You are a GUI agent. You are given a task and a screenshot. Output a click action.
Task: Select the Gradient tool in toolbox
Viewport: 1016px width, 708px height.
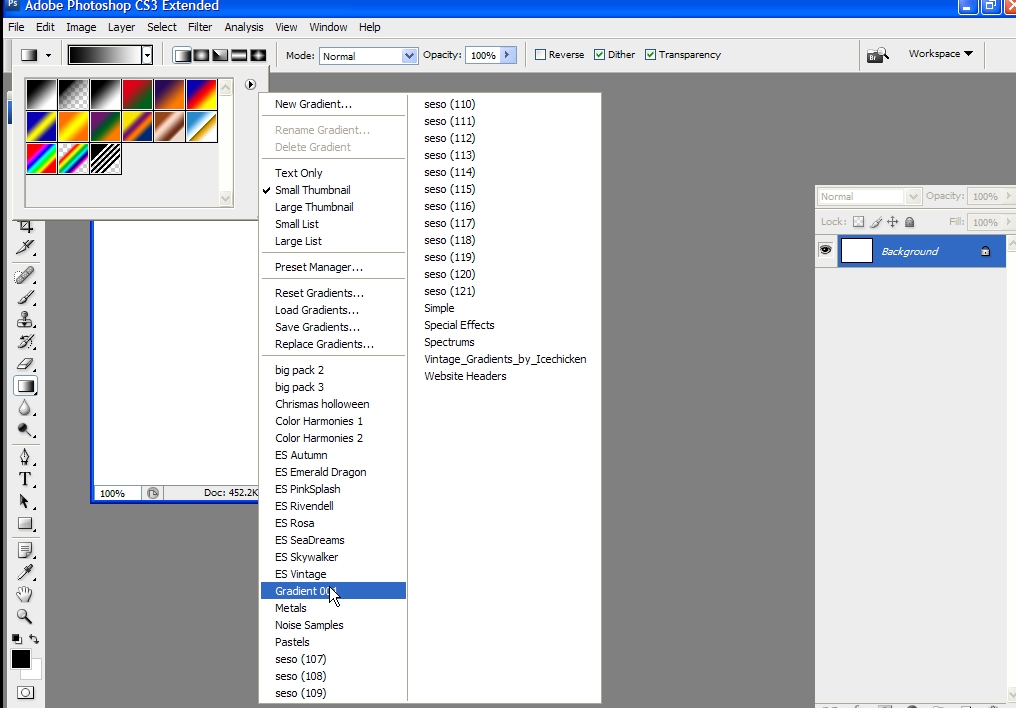pyautogui.click(x=25, y=386)
